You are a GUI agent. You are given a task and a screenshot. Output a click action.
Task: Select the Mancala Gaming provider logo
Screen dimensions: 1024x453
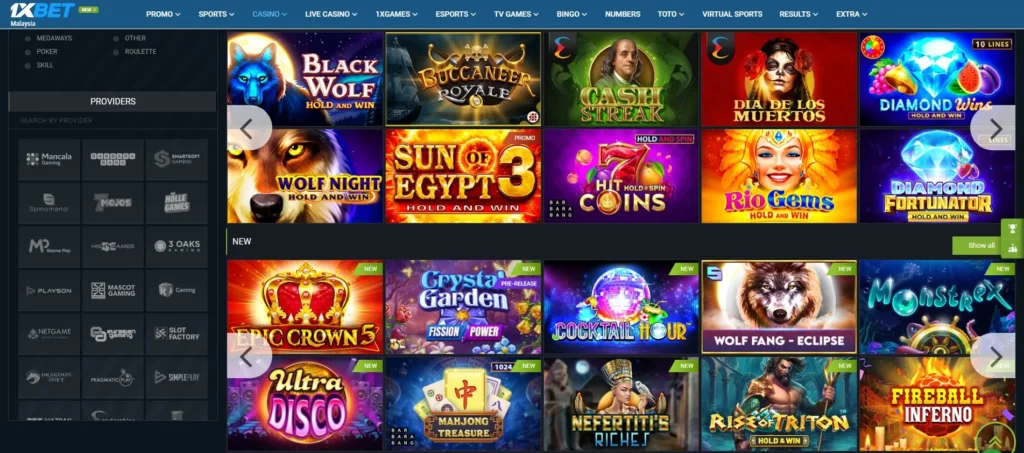pos(49,159)
